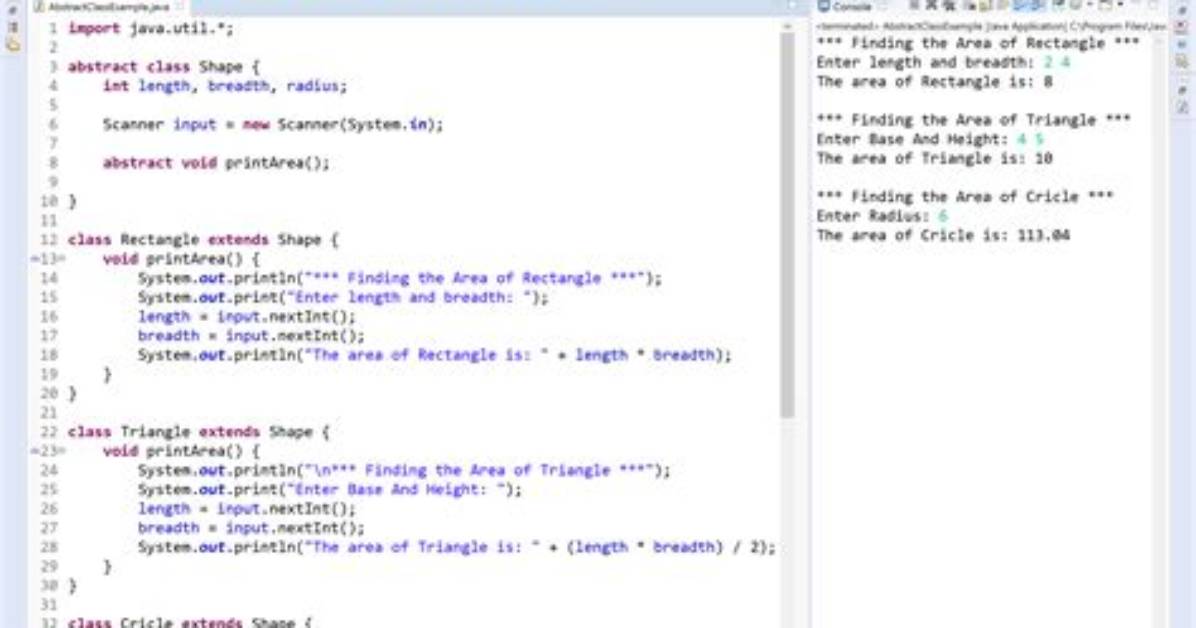Click the editor vertical scrollbar thumb
The height and width of the screenshot is (628, 1196).
[787, 225]
